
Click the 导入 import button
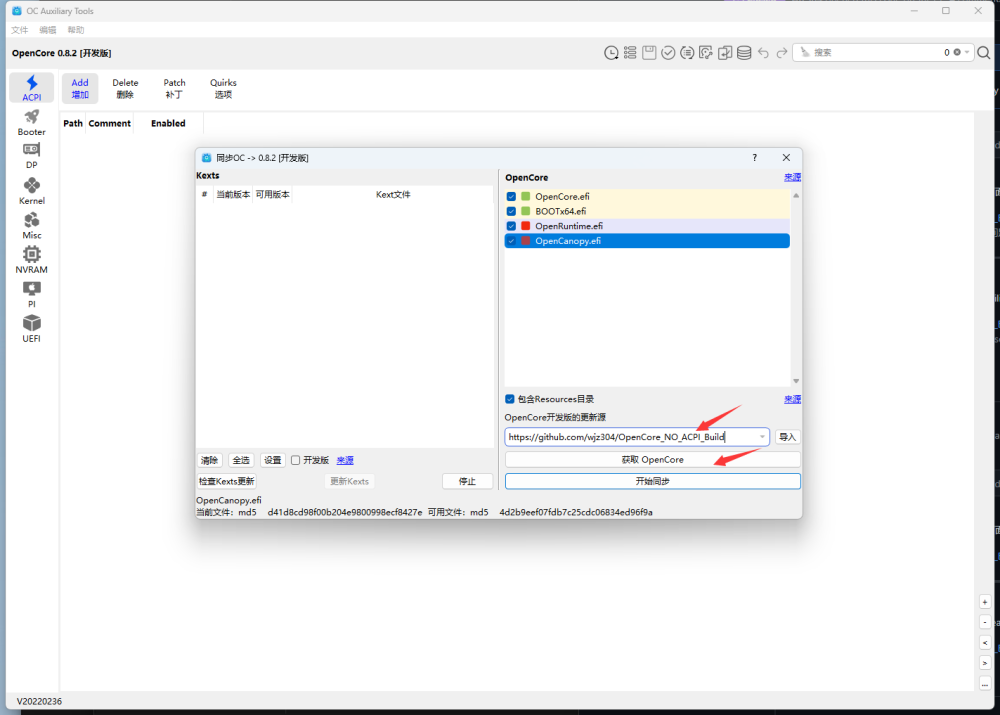[788, 437]
